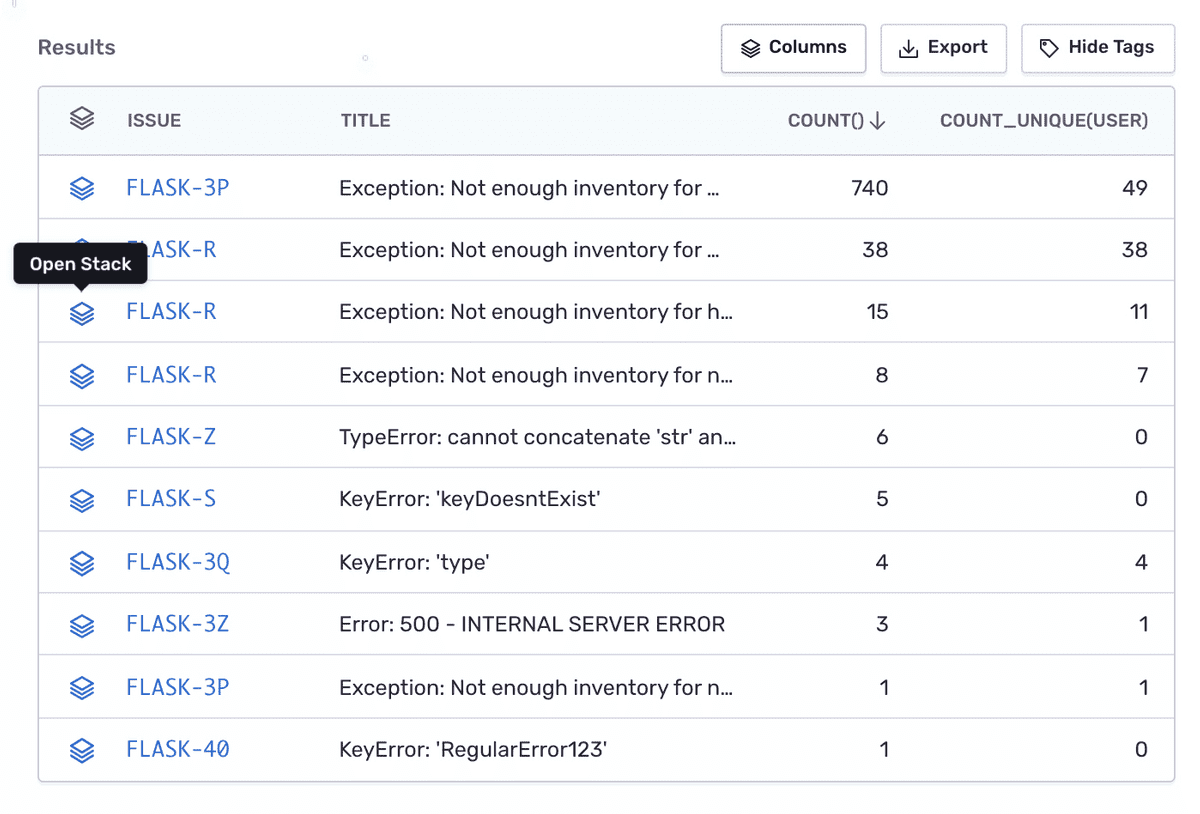Click the COUNT_UNIQUE(USER) column header
Viewport: 1200px width, 814px height.
pos(1044,121)
